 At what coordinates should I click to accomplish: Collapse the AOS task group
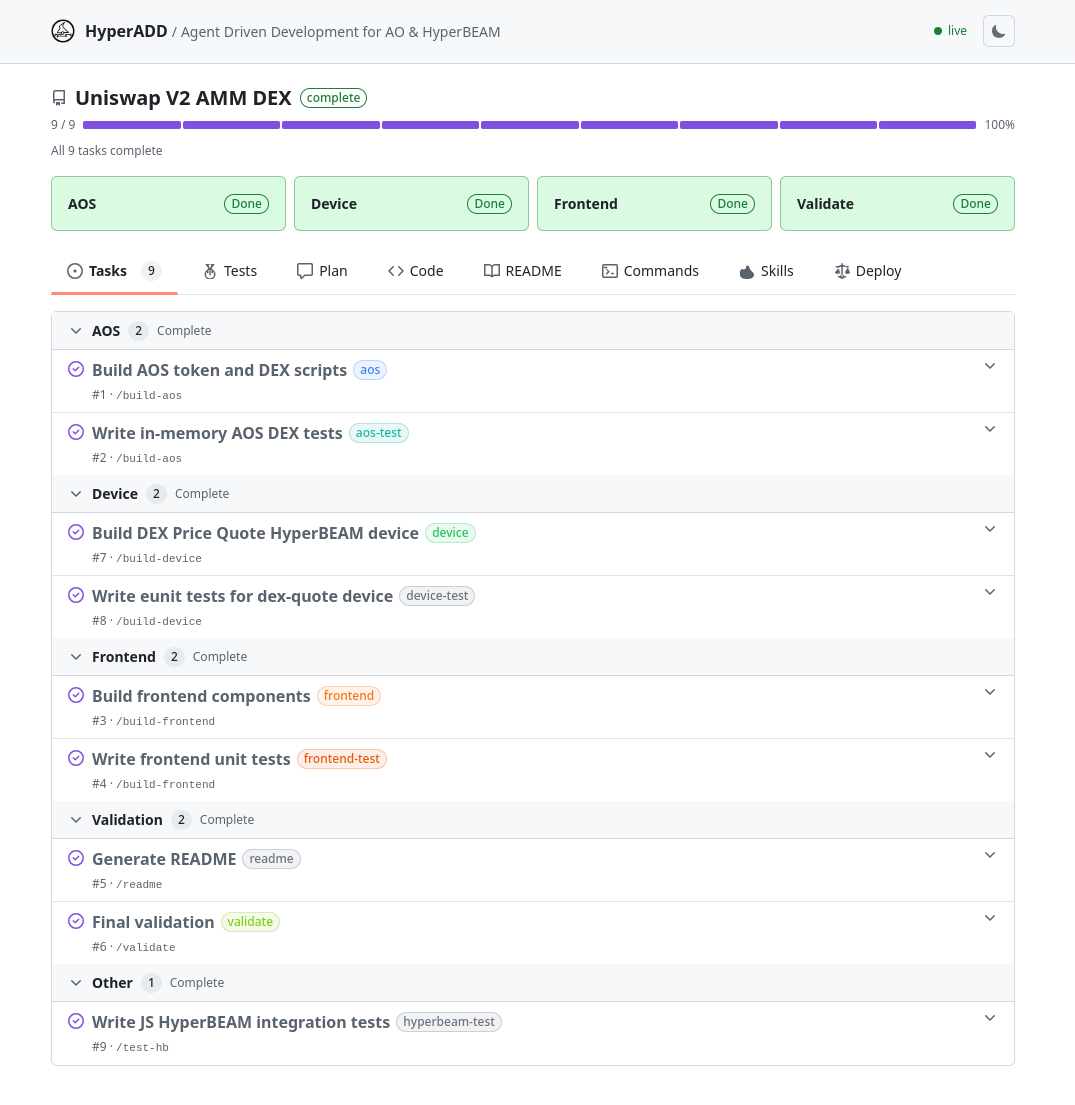tap(76, 331)
